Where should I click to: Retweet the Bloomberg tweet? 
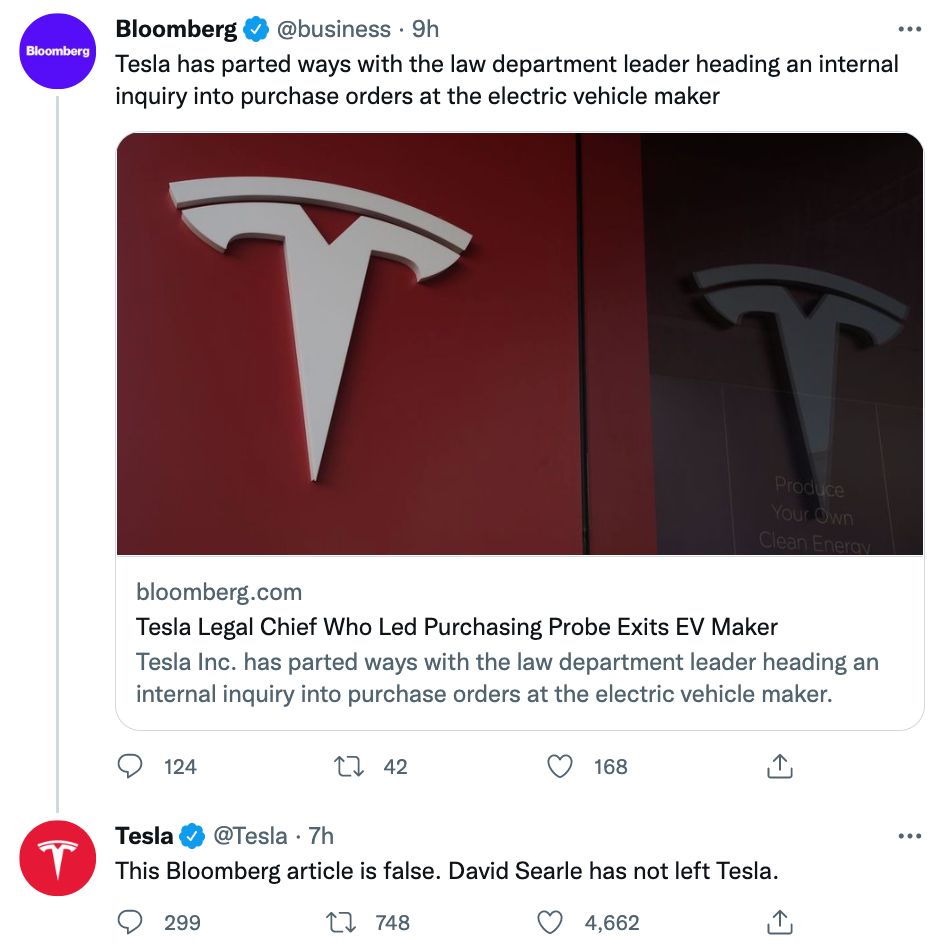[349, 766]
